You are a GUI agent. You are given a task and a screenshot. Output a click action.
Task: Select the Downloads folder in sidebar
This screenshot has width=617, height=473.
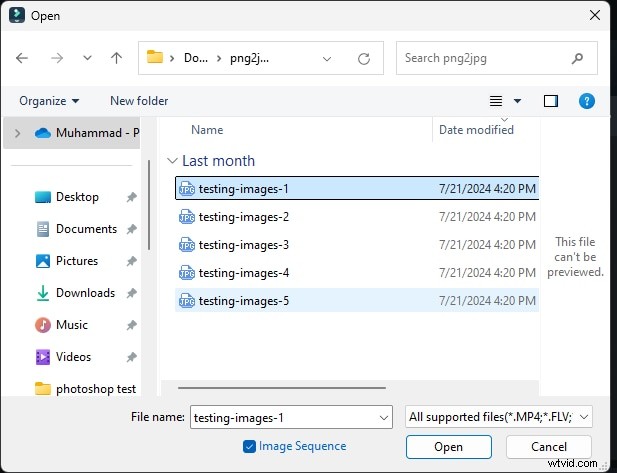[85, 293]
